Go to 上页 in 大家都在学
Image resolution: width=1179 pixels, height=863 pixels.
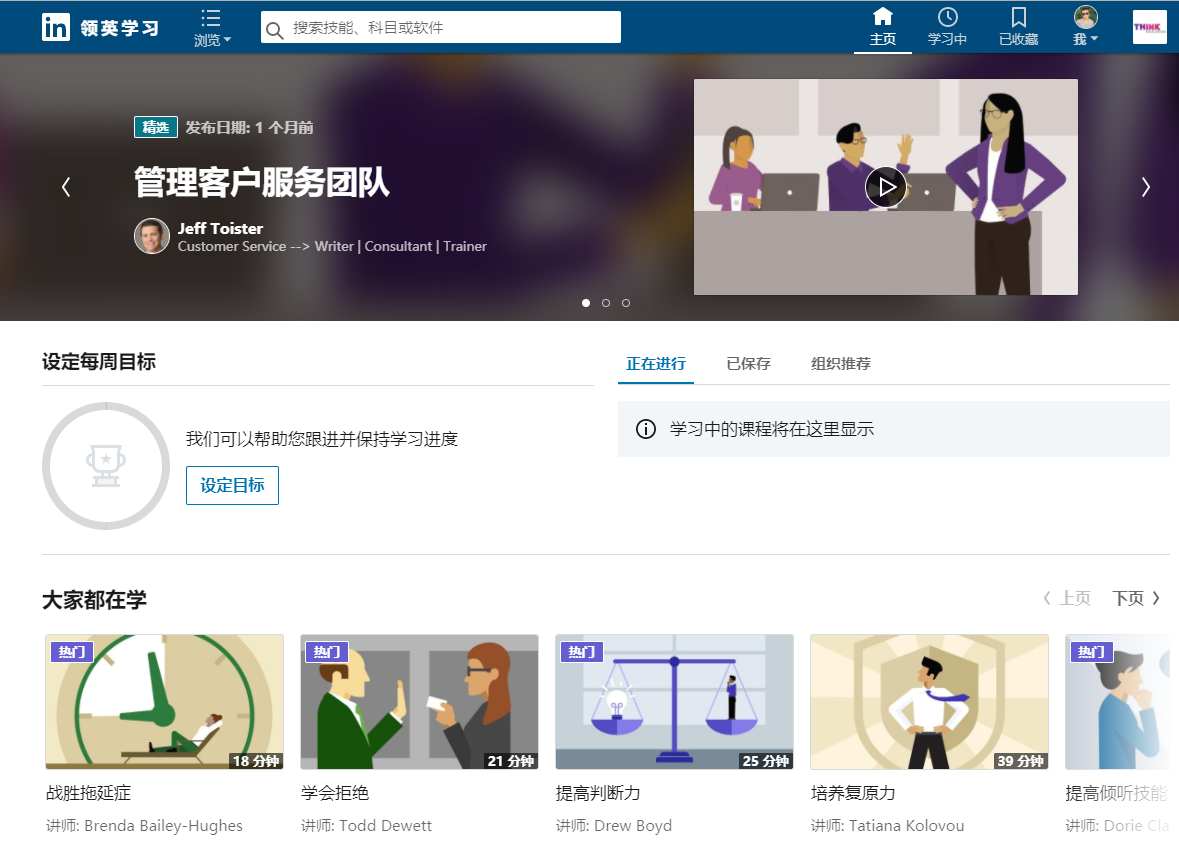coord(1067,598)
